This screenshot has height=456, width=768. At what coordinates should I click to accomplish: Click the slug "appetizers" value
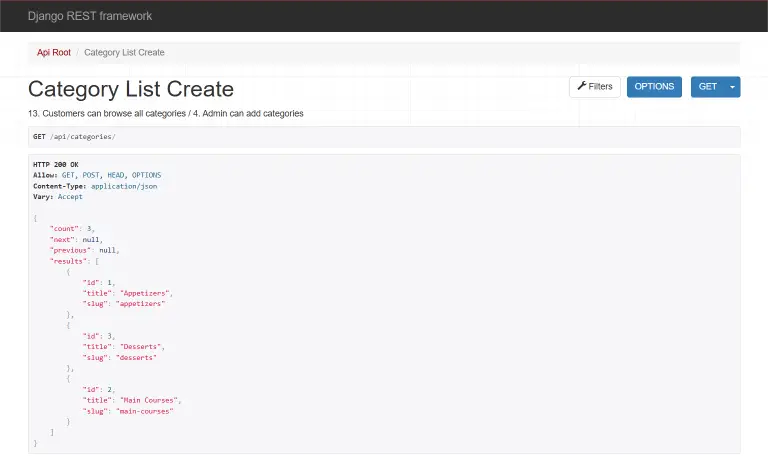[x=141, y=304]
